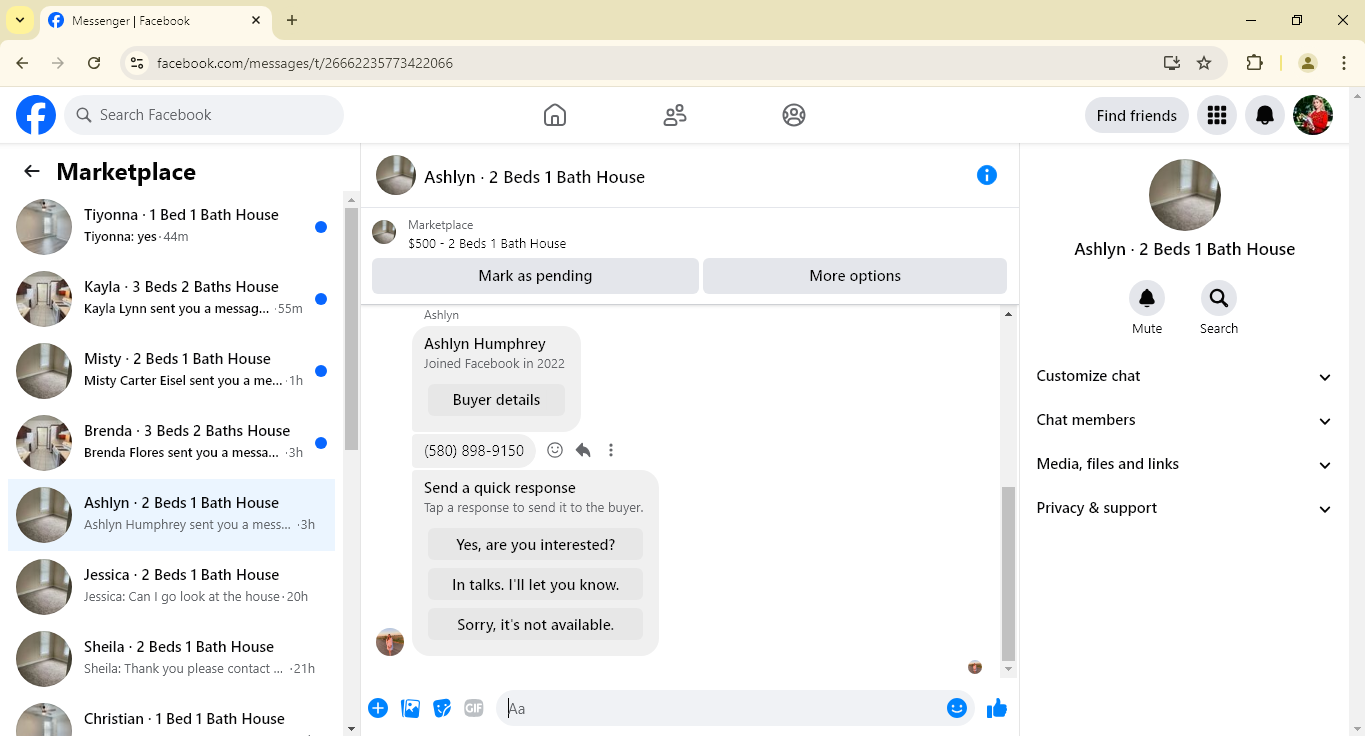Select the Ashlyn 2 Beds 1 Bath House chat
Image resolution: width=1365 pixels, height=736 pixels.
(172, 515)
